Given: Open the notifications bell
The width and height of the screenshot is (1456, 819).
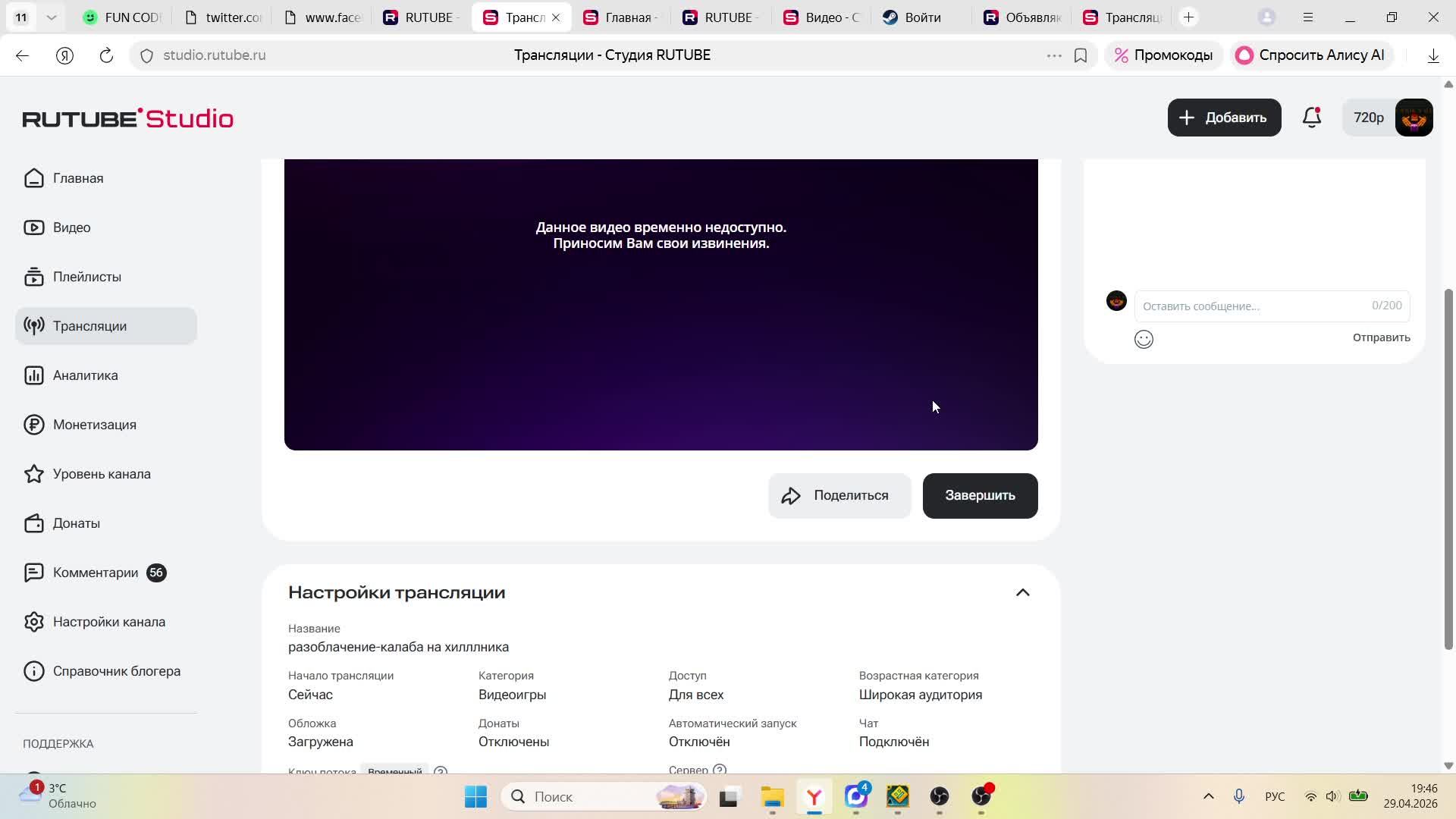Looking at the screenshot, I should coord(1311,118).
